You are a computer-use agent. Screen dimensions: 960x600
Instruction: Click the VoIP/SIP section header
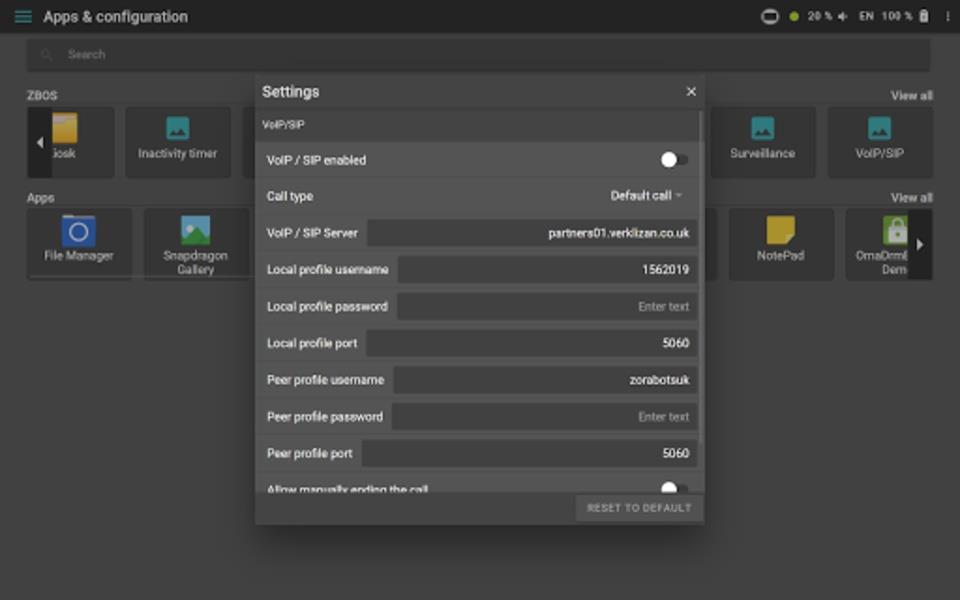tap(283, 125)
